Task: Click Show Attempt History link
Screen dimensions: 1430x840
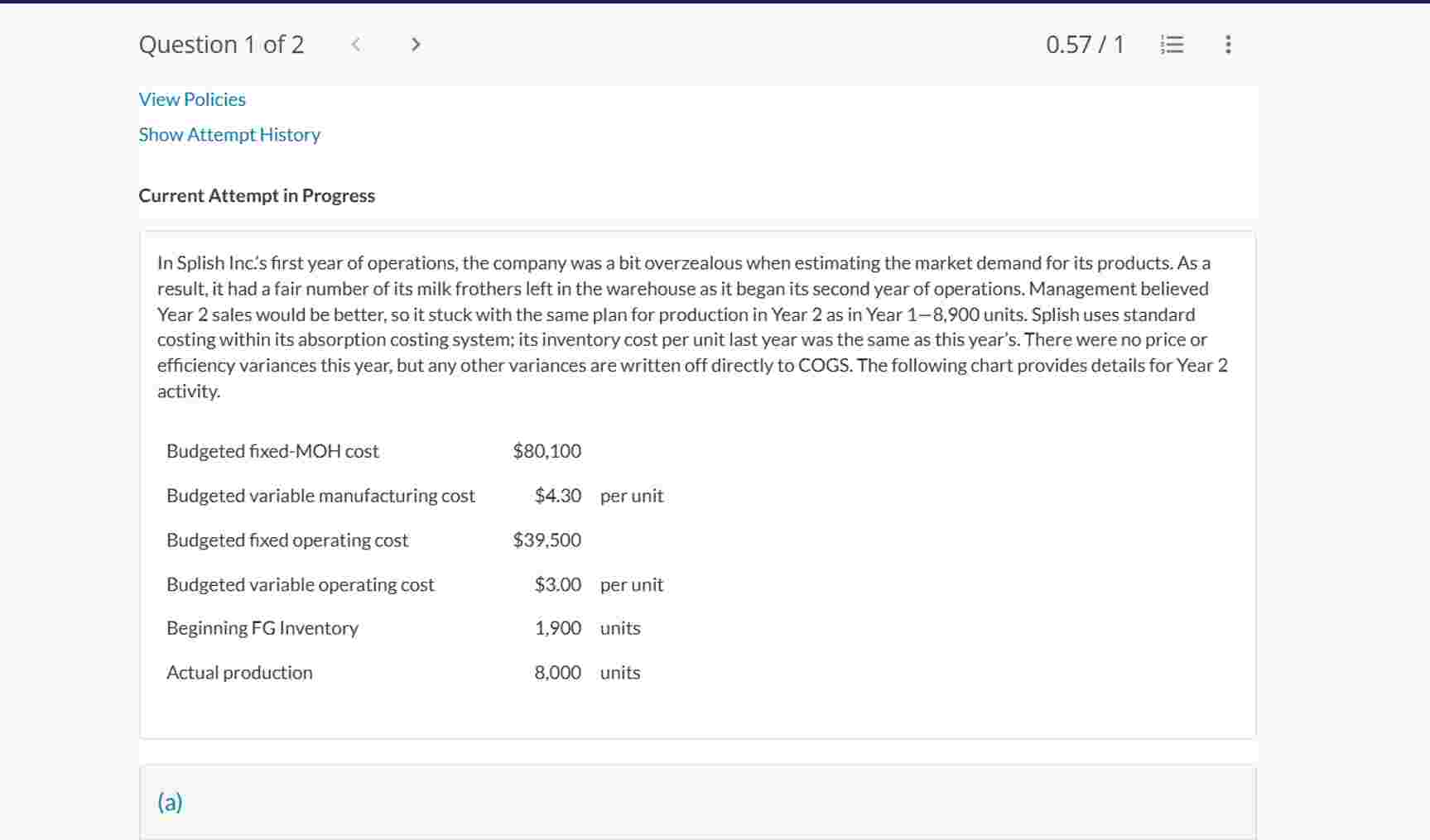Action: click(229, 135)
